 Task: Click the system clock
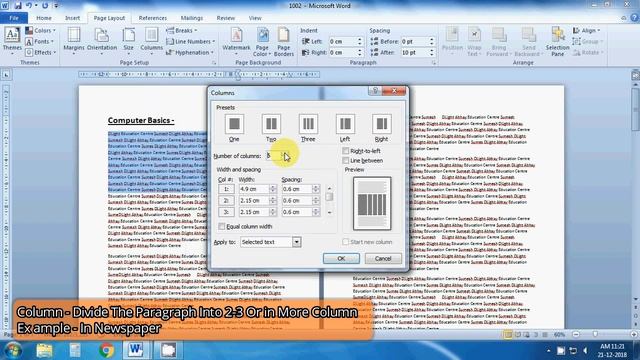pos(612,351)
